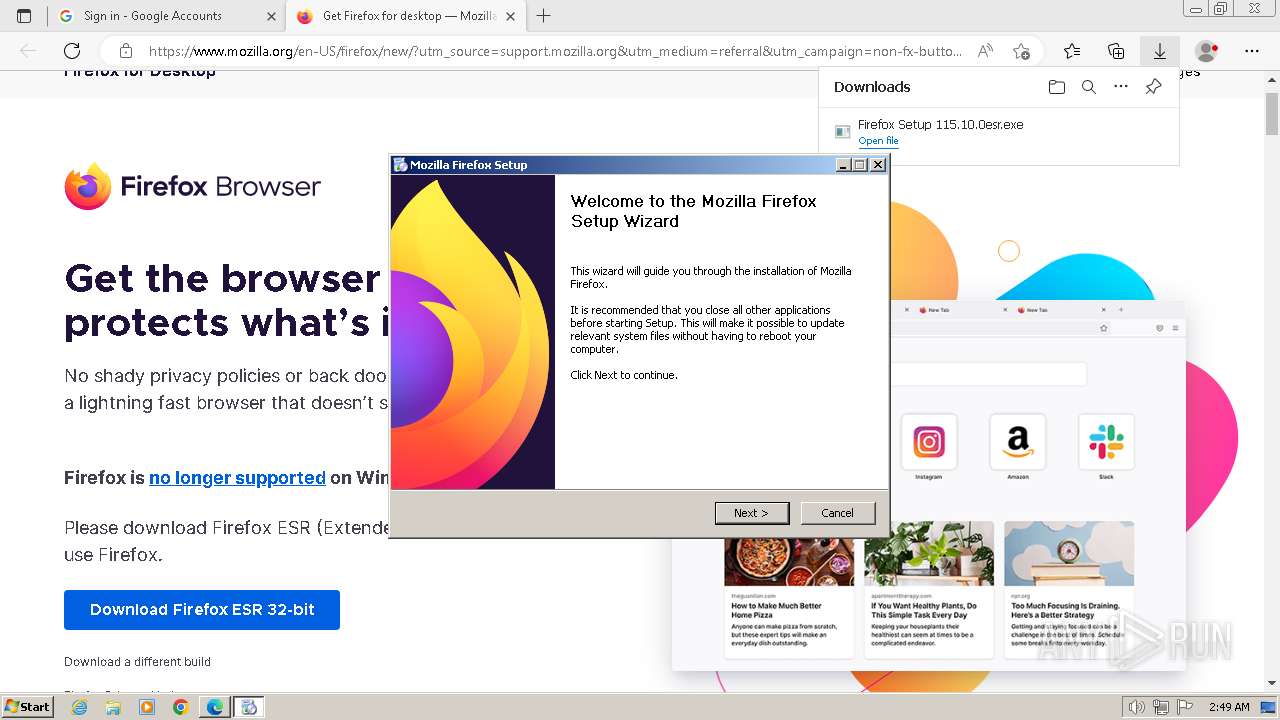Switch to Microsoft Edge taskbar button

coord(215,707)
